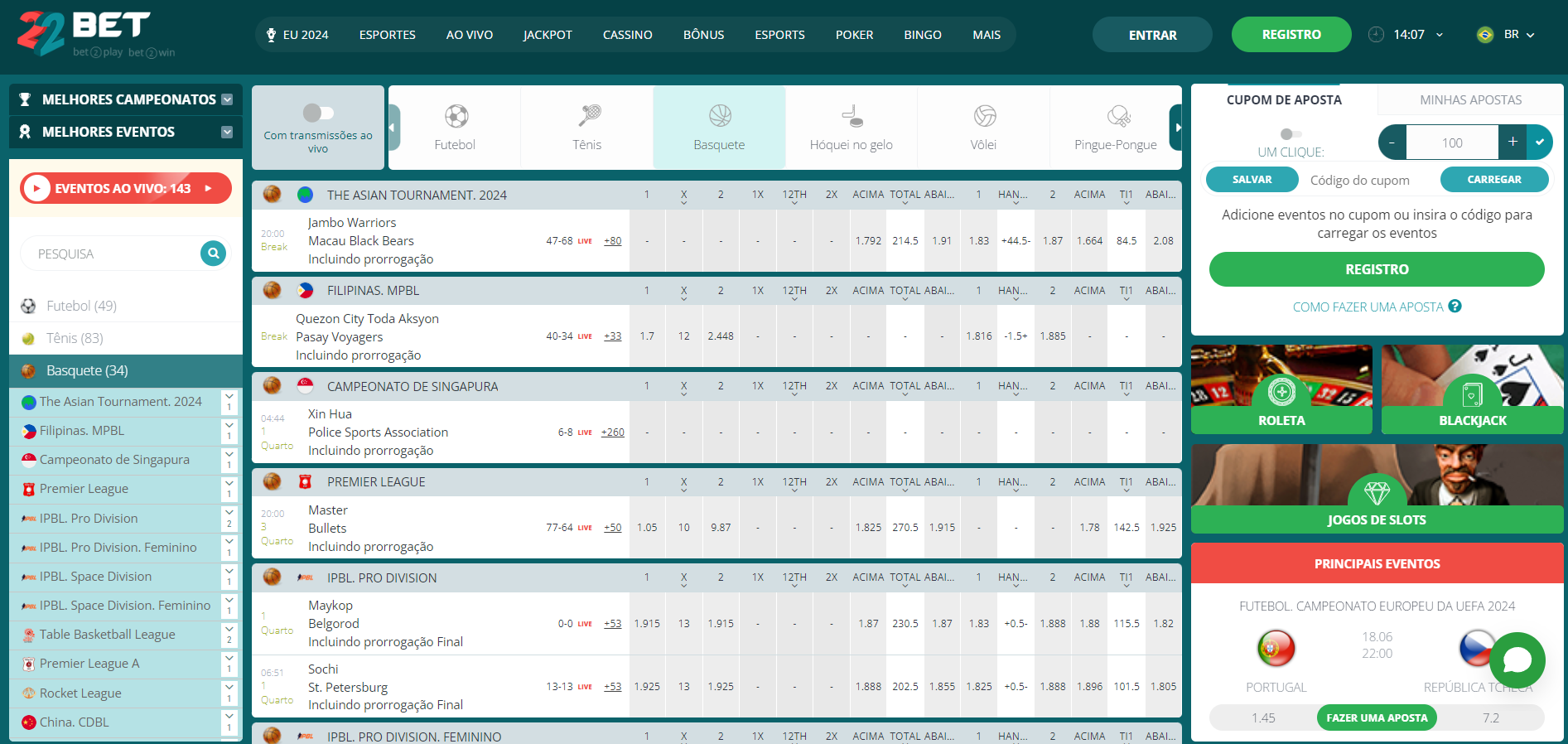Open the AO VIVO menu
This screenshot has height=744, width=1568.
pos(470,35)
